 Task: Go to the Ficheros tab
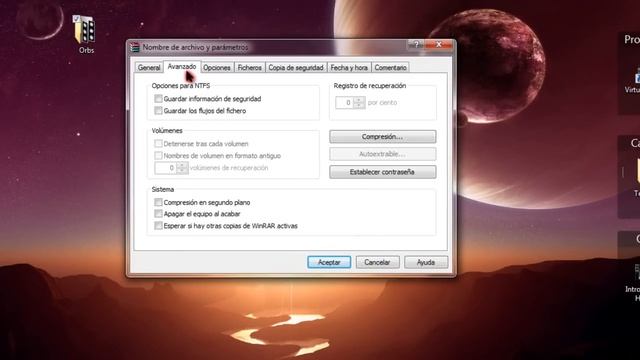tap(249, 68)
